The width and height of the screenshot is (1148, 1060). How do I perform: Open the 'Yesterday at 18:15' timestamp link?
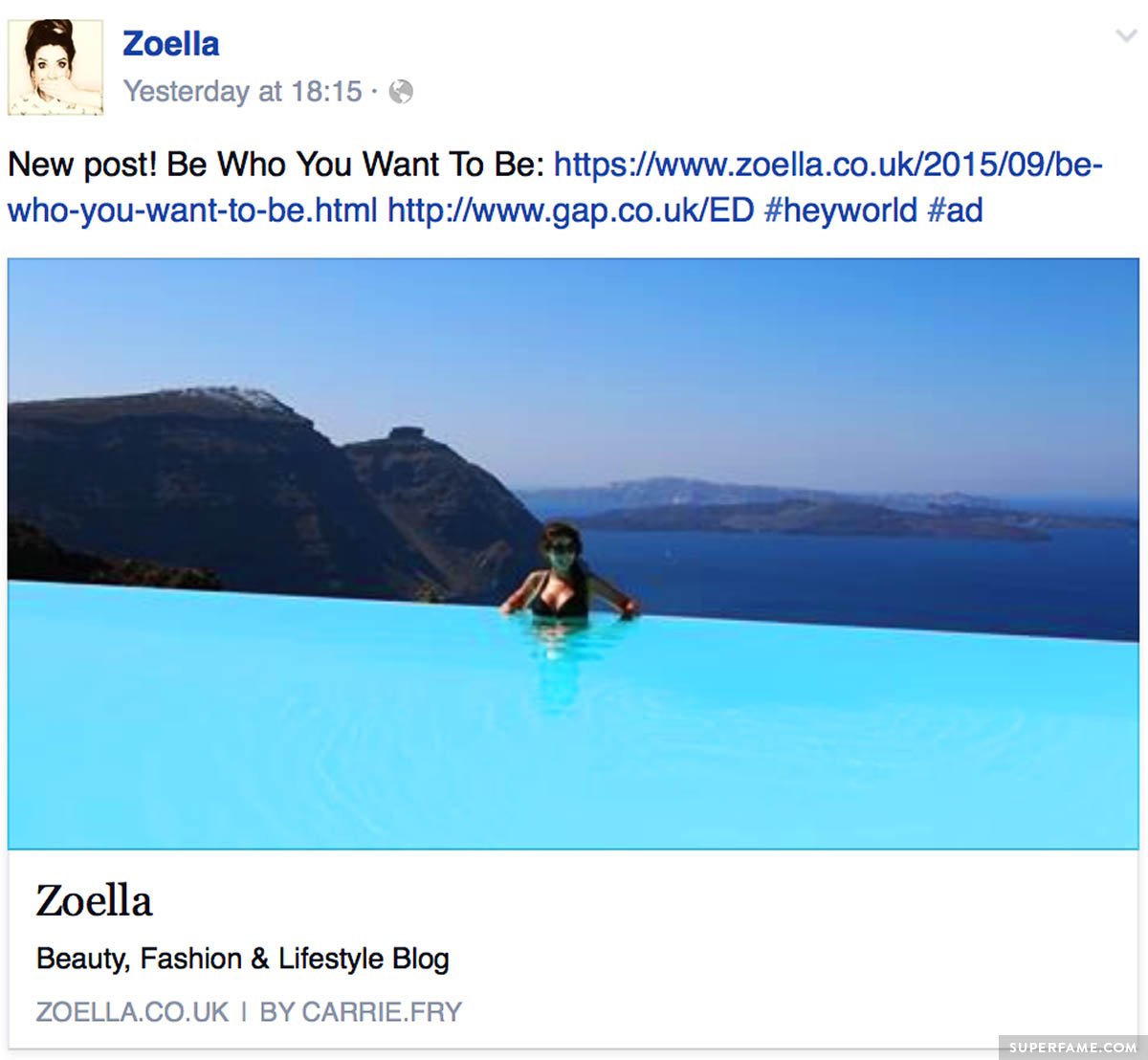point(243,92)
